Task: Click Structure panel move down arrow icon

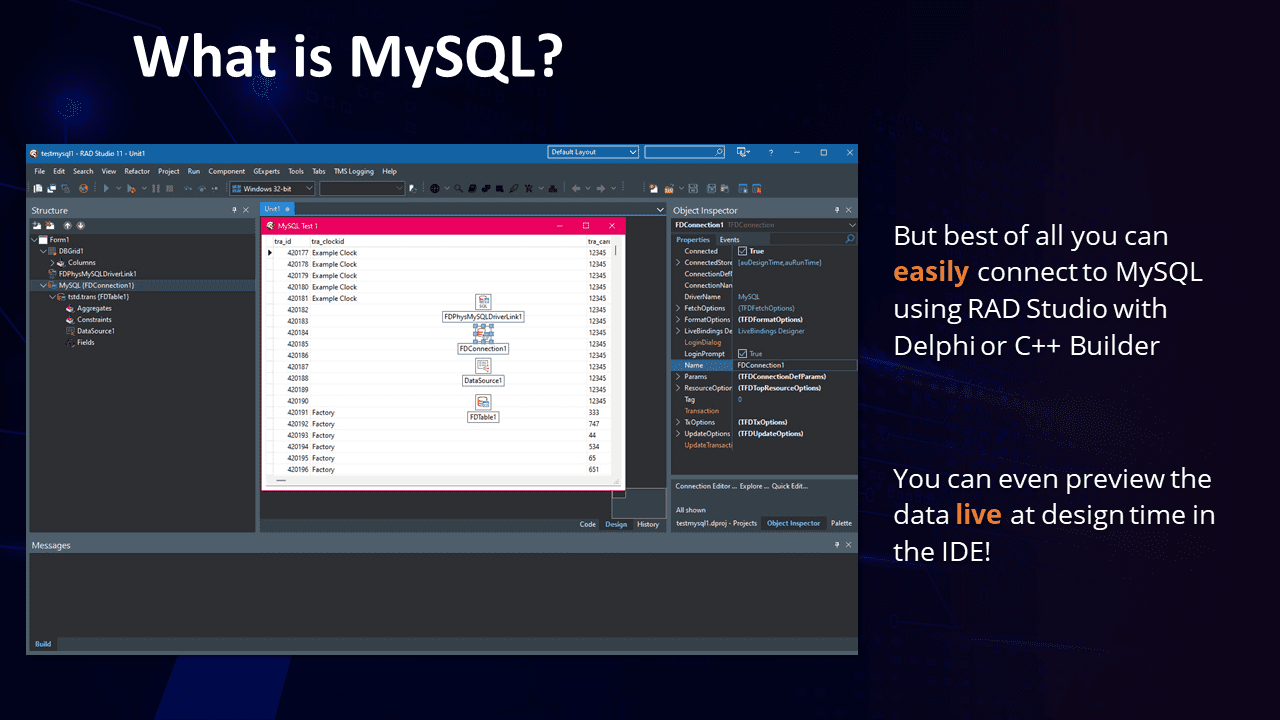Action: click(x=81, y=226)
